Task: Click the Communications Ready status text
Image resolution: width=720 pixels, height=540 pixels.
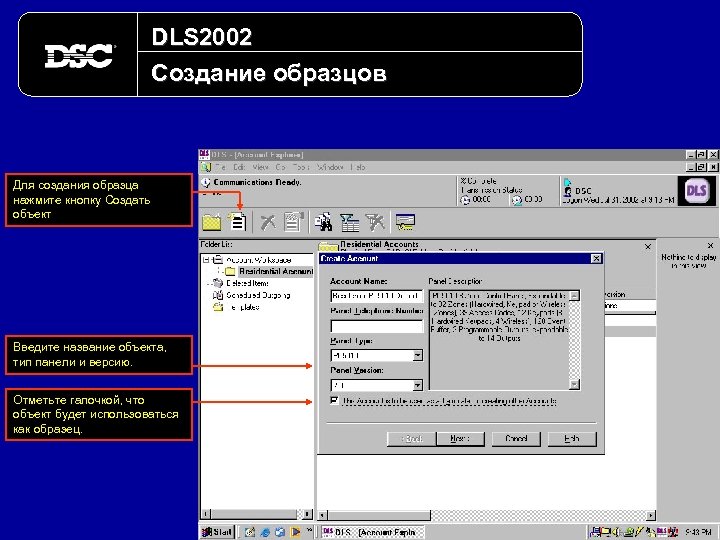Action: point(257,182)
